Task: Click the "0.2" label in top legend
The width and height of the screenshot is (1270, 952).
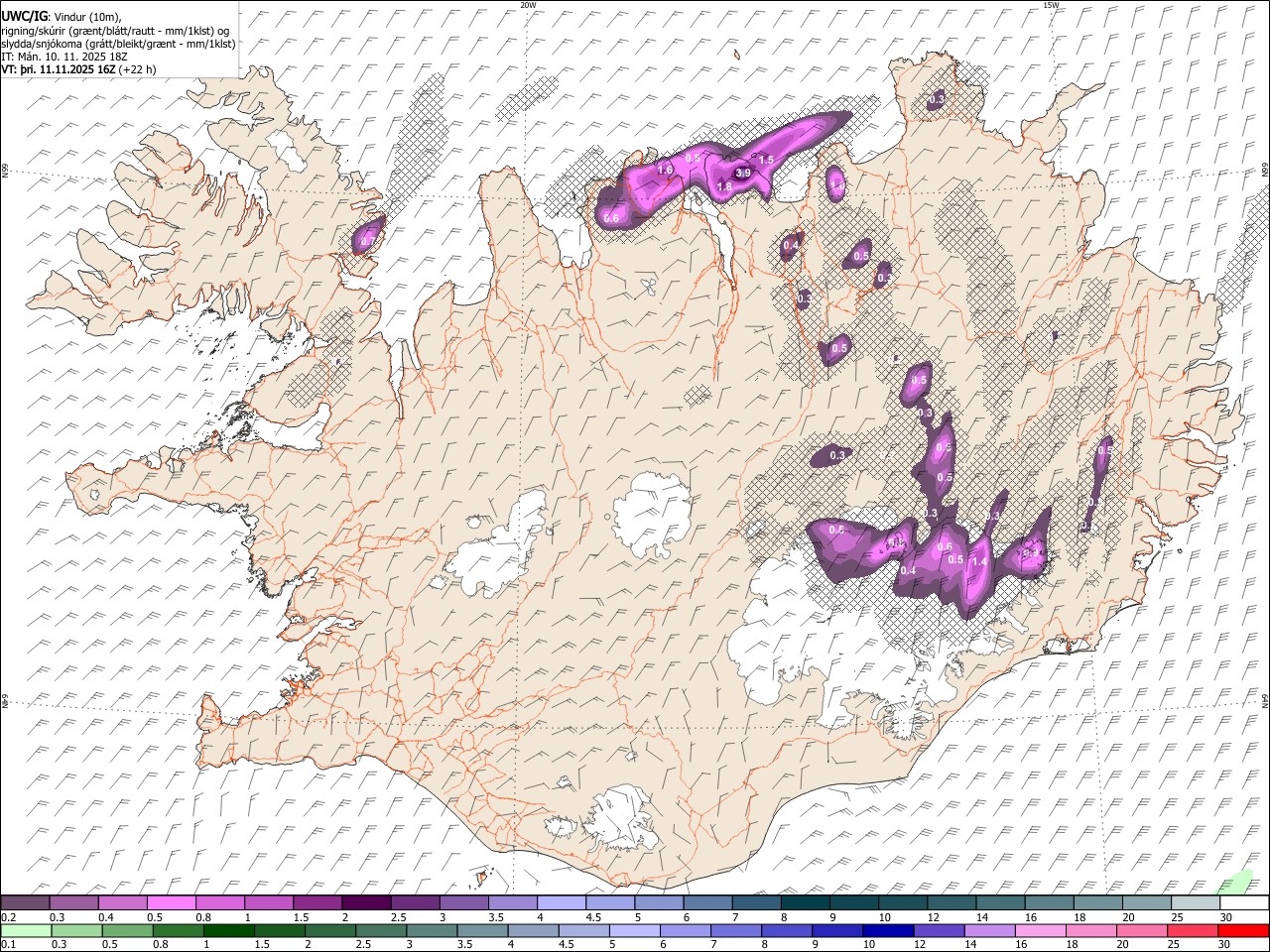Action: (9, 917)
